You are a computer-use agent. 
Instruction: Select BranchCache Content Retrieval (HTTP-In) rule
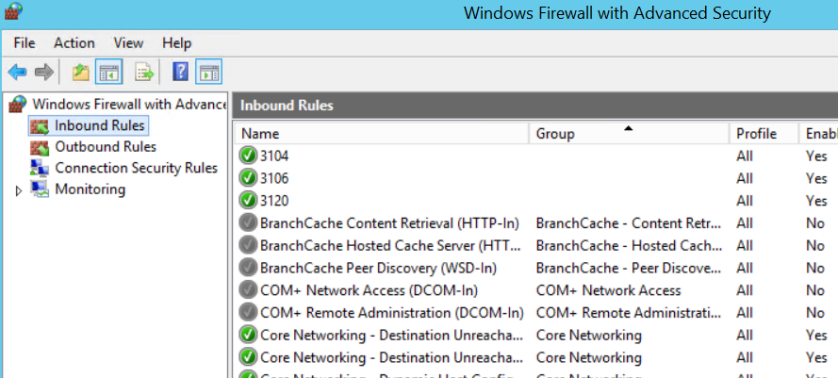pyautogui.click(x=390, y=223)
